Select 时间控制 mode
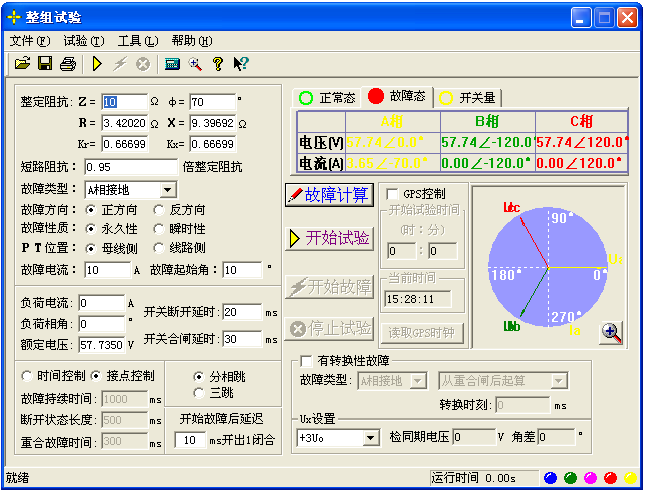 pos(27,376)
